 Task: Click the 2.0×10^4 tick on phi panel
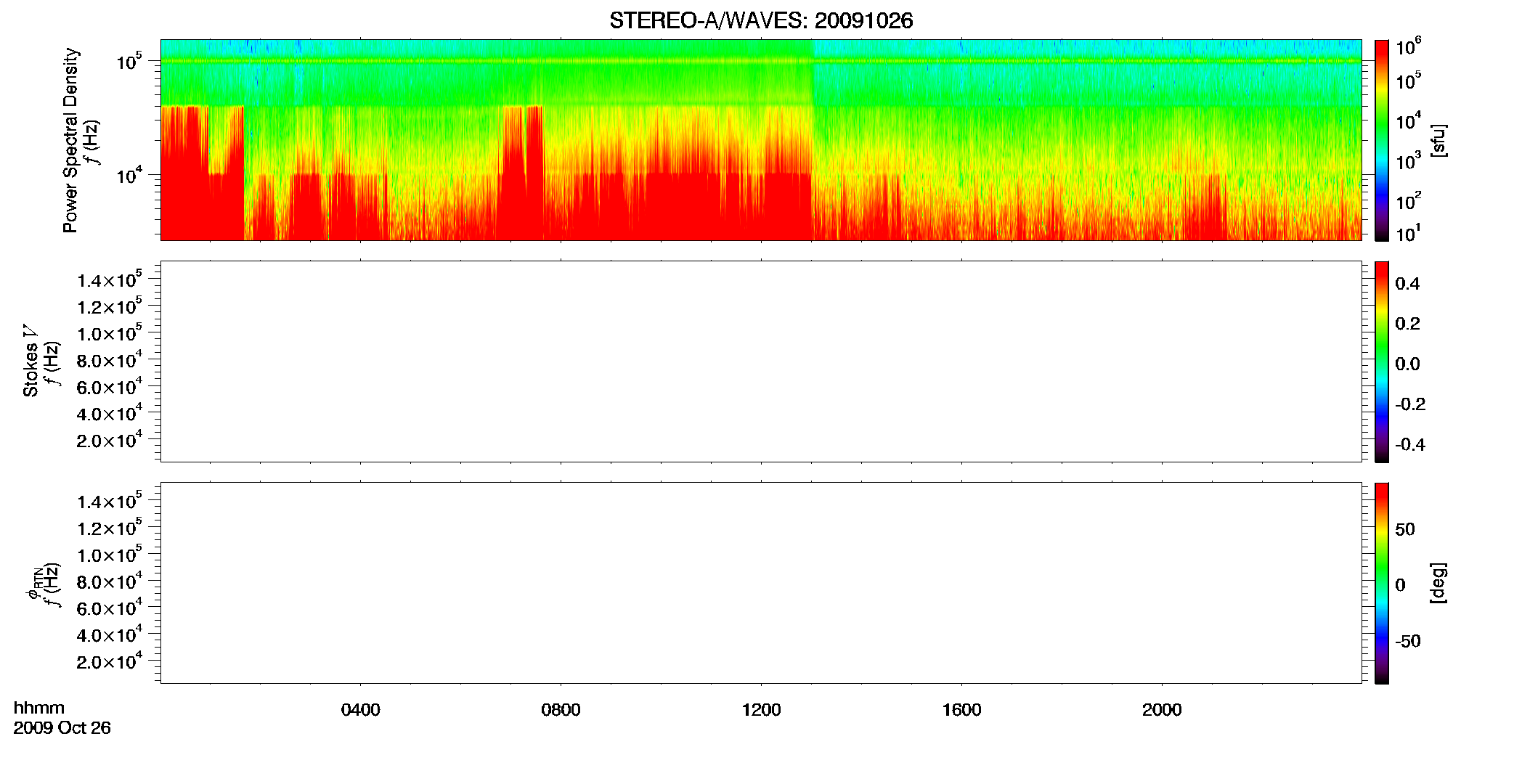tap(110, 661)
